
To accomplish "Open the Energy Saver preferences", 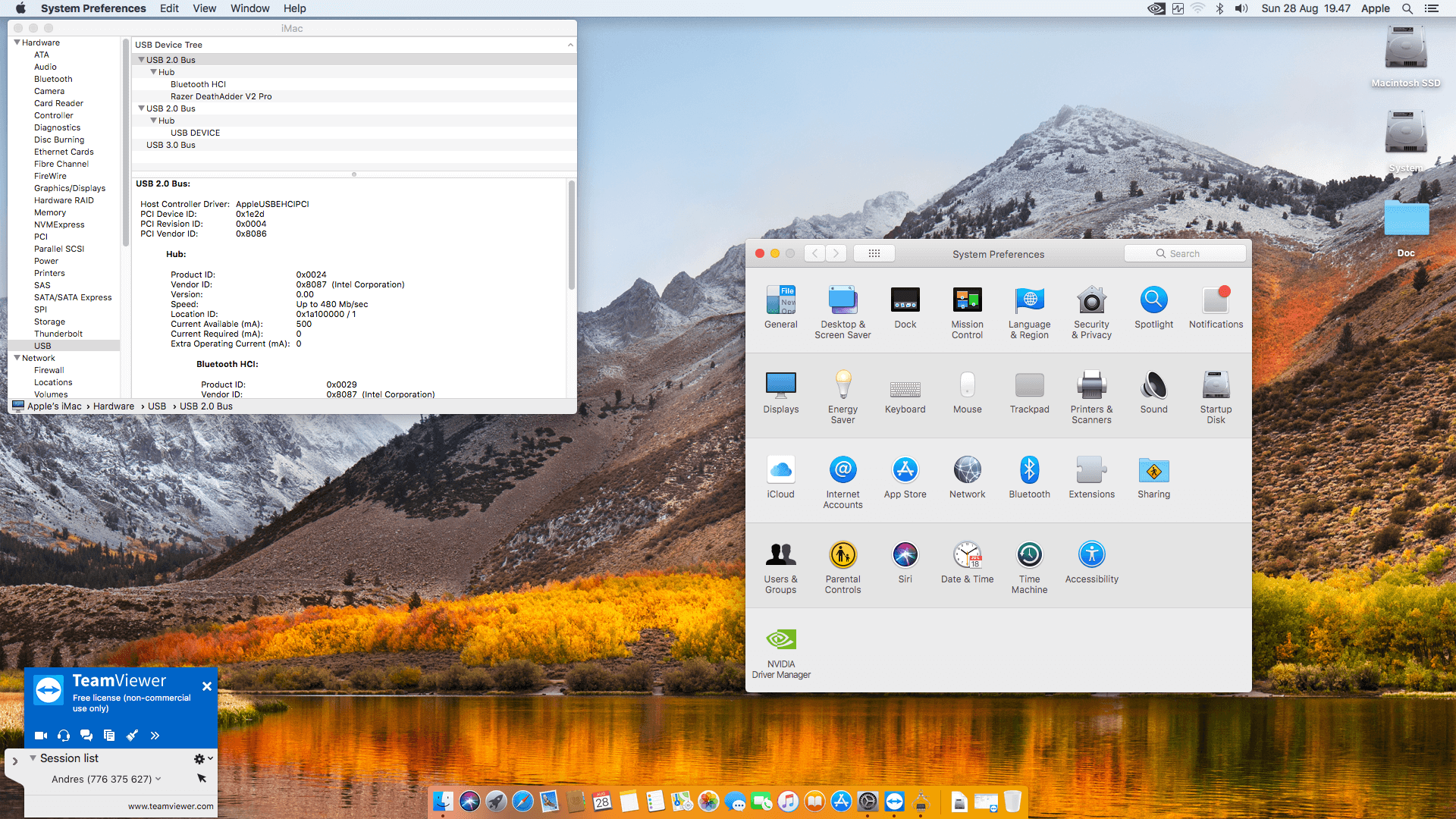I will 843,396.
